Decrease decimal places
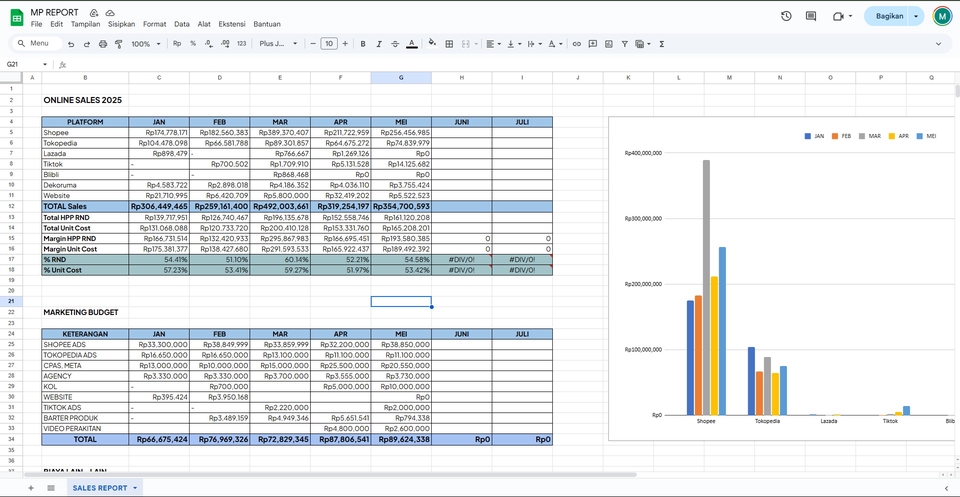 pos(209,44)
